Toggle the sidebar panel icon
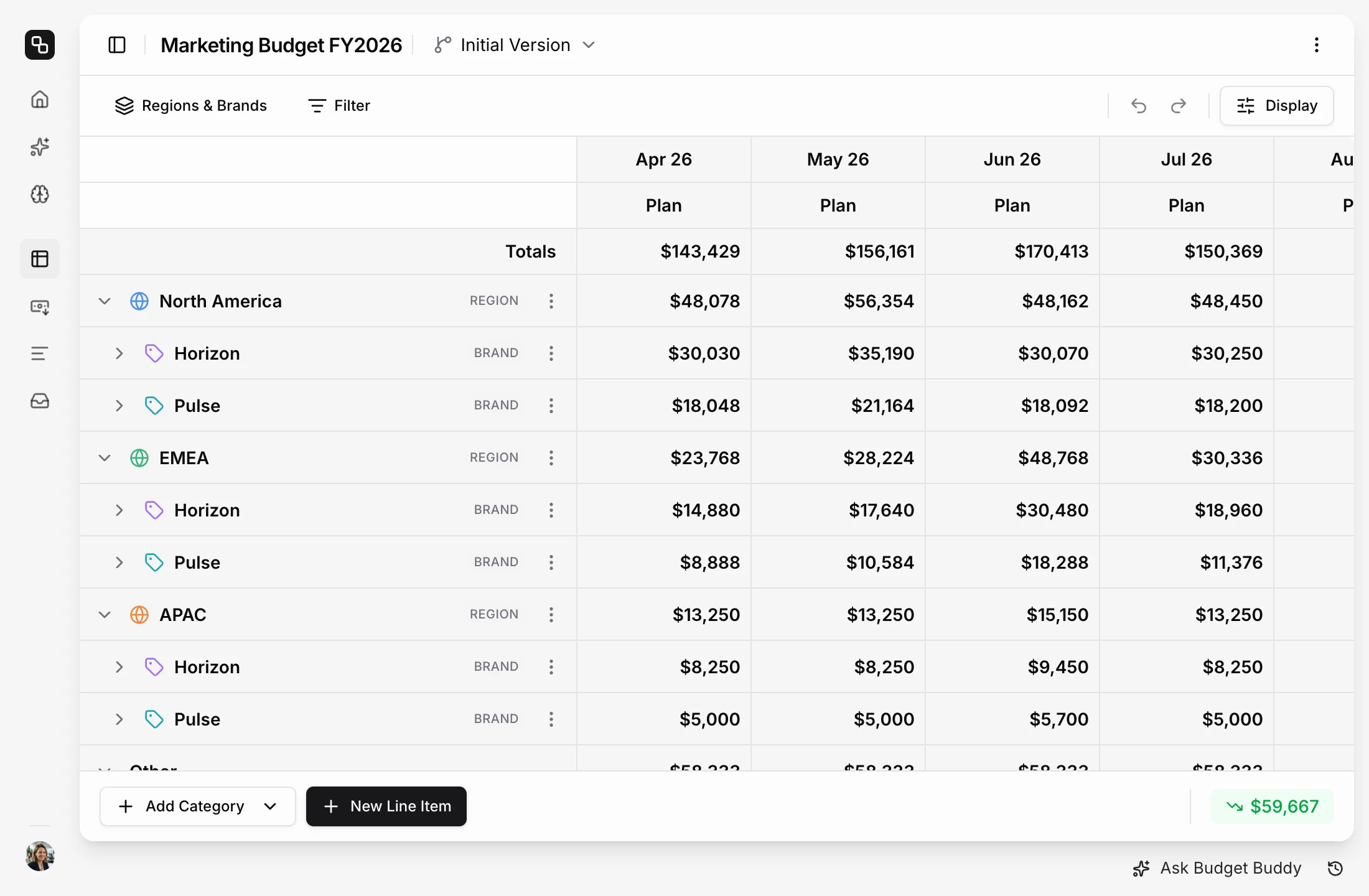1369x896 pixels. 117,45
